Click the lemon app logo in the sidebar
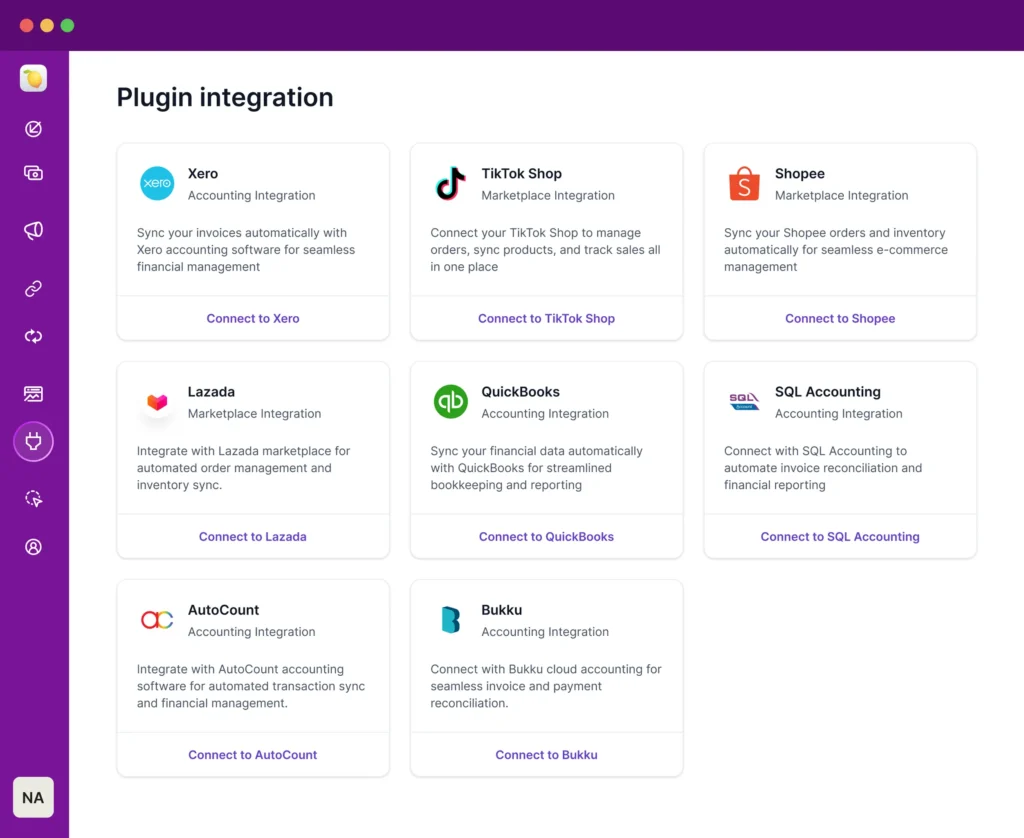Viewport: 1024px width, 838px height. tap(33, 78)
